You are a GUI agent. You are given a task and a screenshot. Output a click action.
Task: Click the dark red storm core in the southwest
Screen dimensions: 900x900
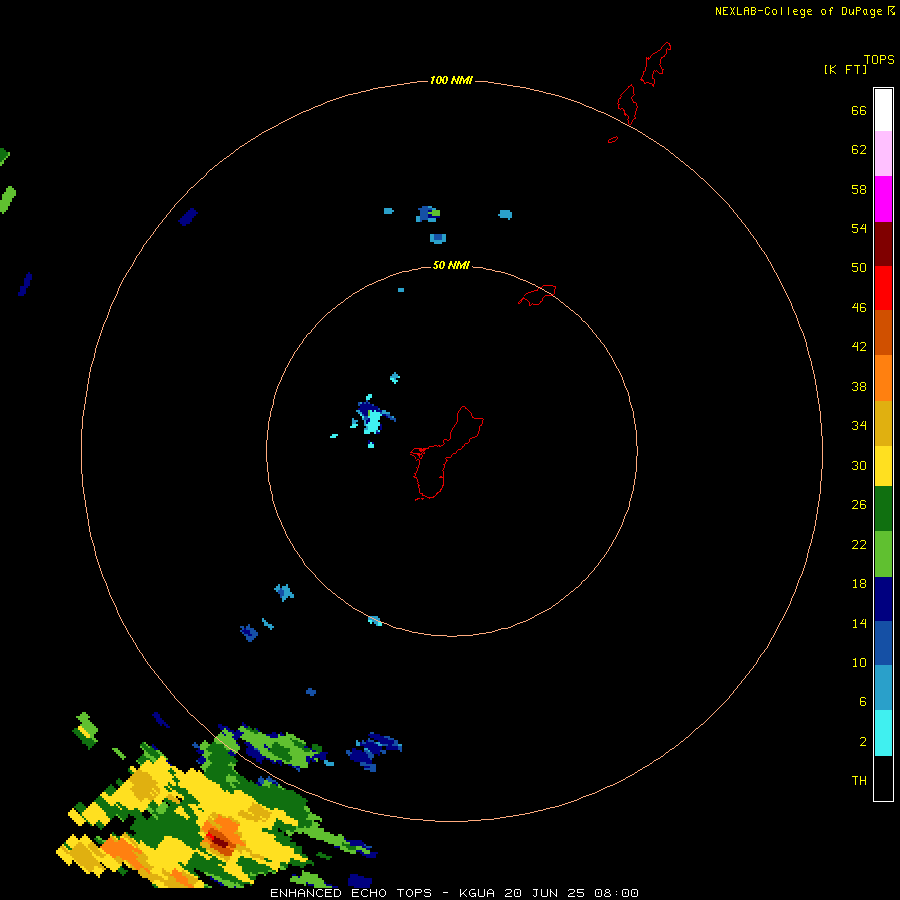pyautogui.click(x=219, y=841)
